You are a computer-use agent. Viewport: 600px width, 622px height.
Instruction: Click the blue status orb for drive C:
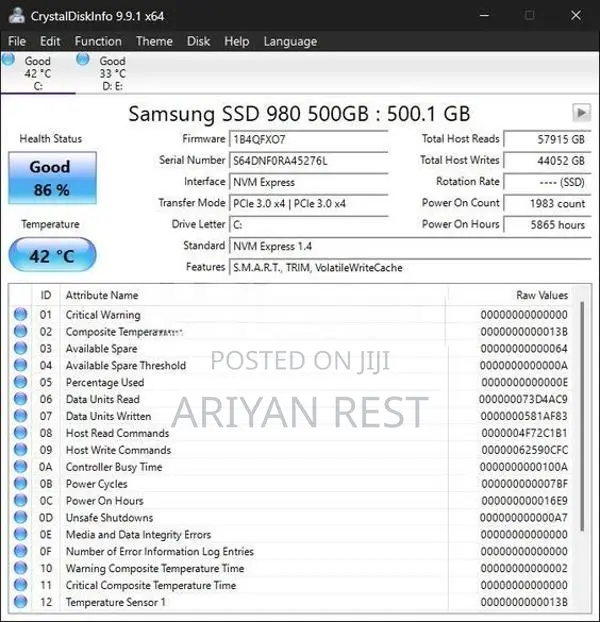pyautogui.click(x=8, y=60)
